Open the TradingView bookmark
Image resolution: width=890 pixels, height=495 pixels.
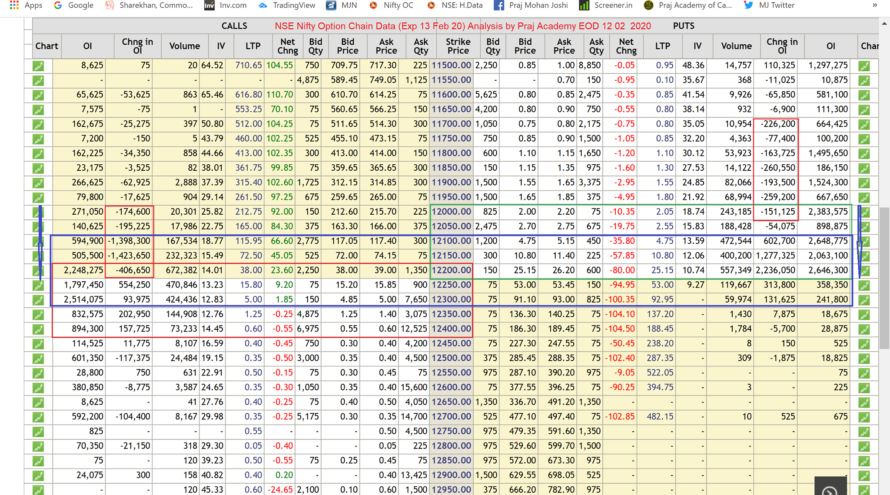[x=287, y=5]
